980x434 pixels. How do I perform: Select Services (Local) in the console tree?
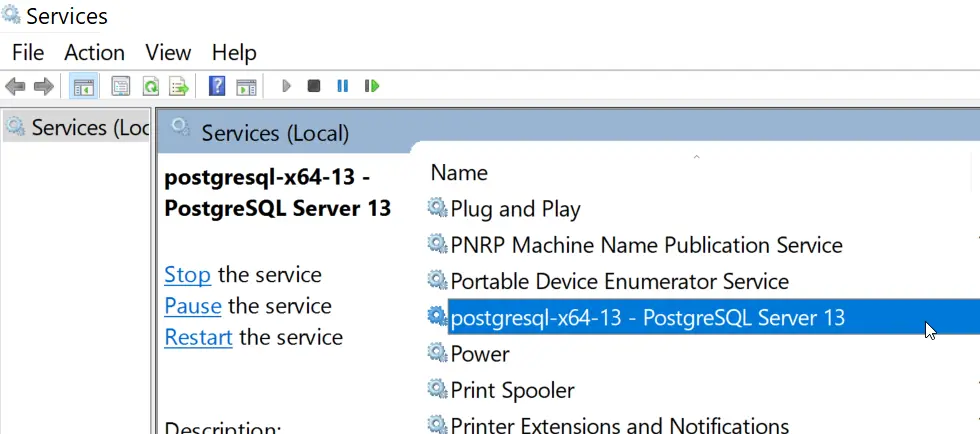[78, 128]
